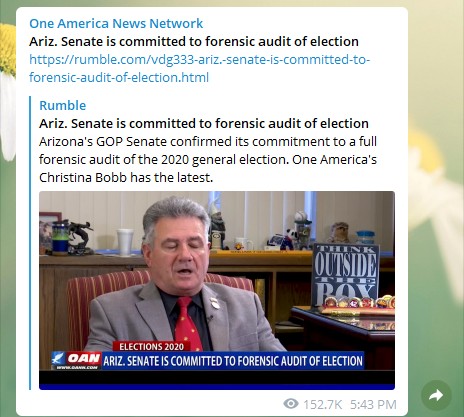The width and height of the screenshot is (464, 417).
Task: Click the forward share arrow icon
Action: tap(436, 395)
